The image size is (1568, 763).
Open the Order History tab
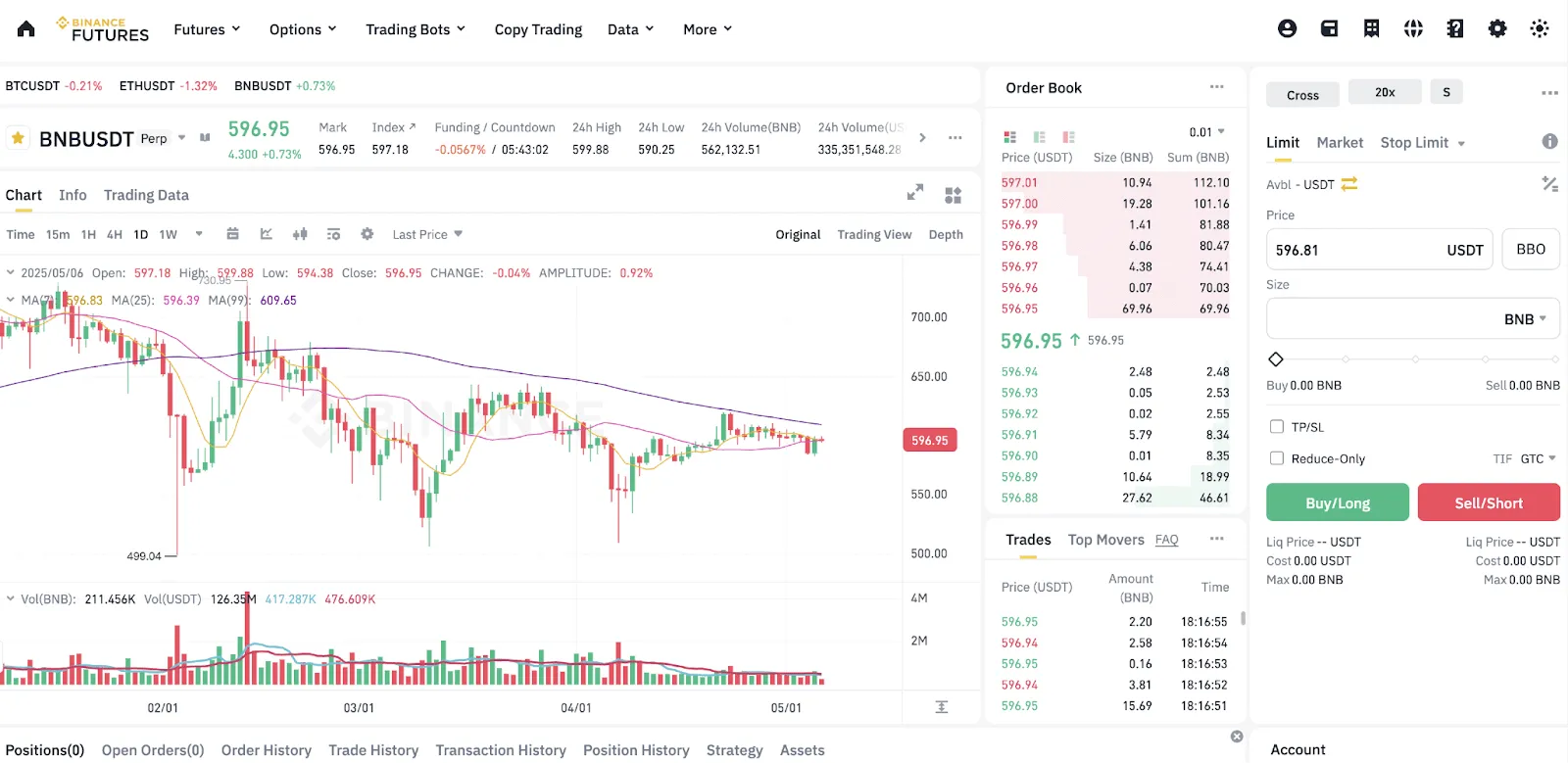tap(266, 750)
